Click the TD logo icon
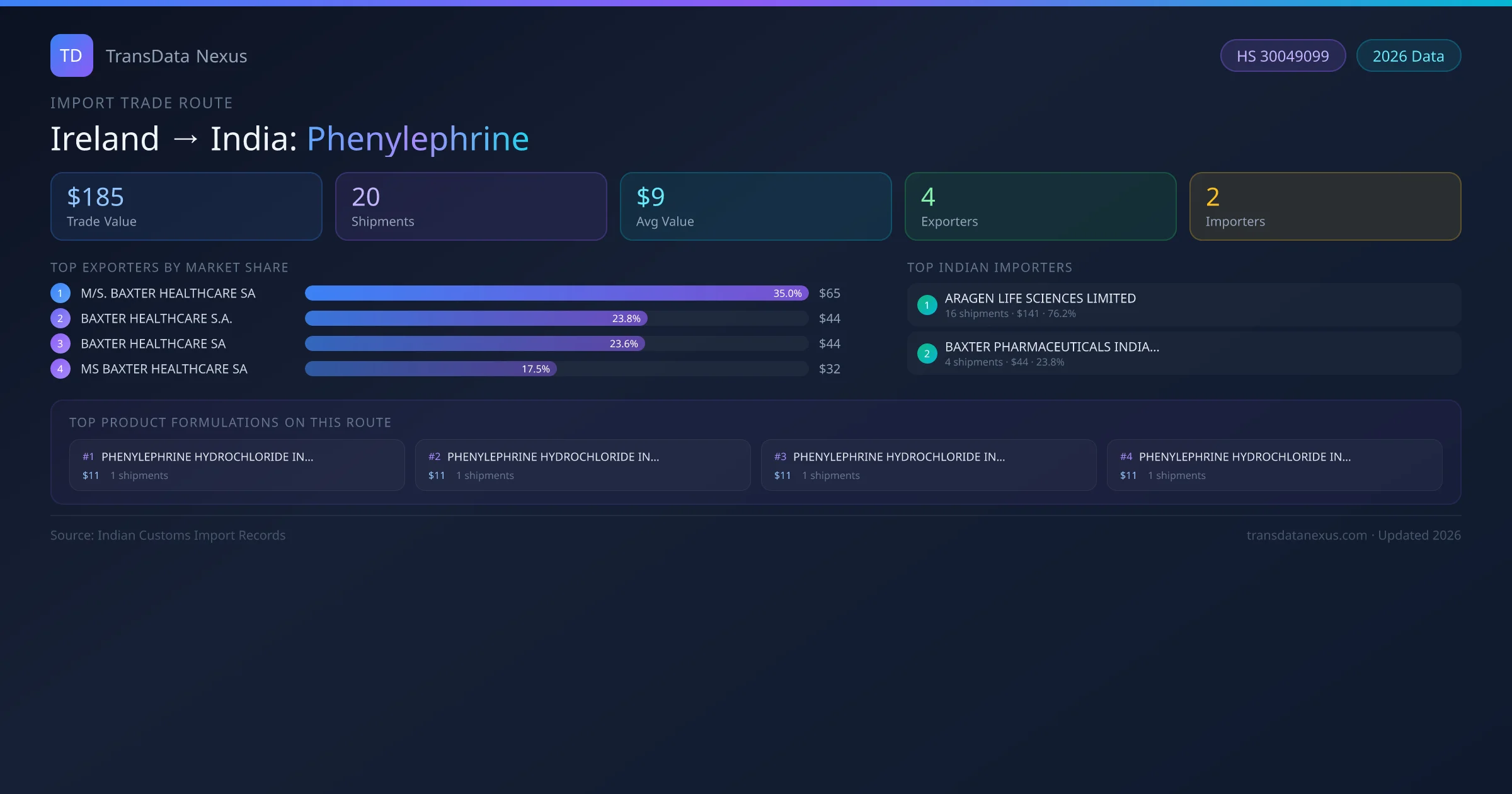This screenshot has height=794, width=1512. point(71,55)
